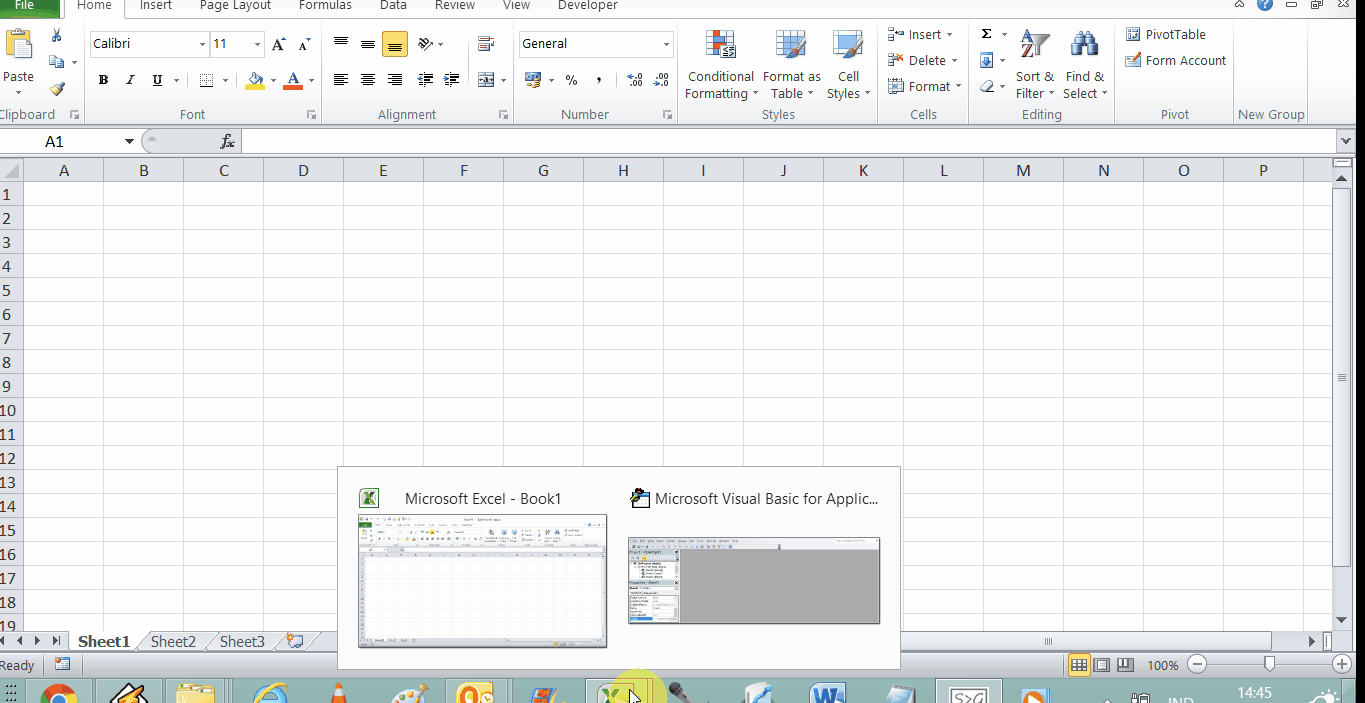Insert a PivotTable
The height and width of the screenshot is (703, 1365).
[1166, 33]
